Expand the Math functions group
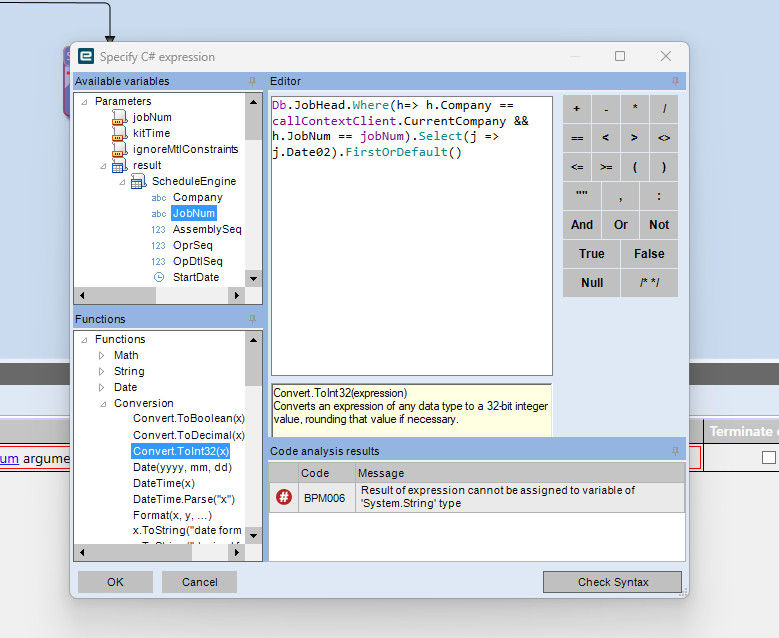The width and height of the screenshot is (779, 638). tap(101, 355)
